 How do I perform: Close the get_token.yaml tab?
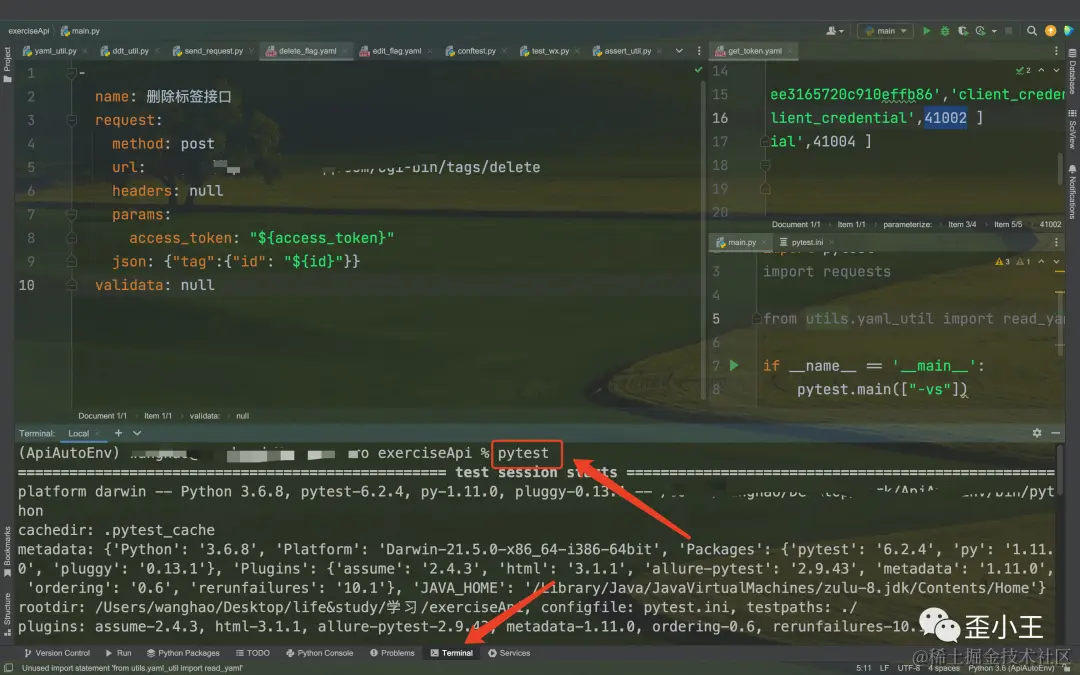[791, 51]
